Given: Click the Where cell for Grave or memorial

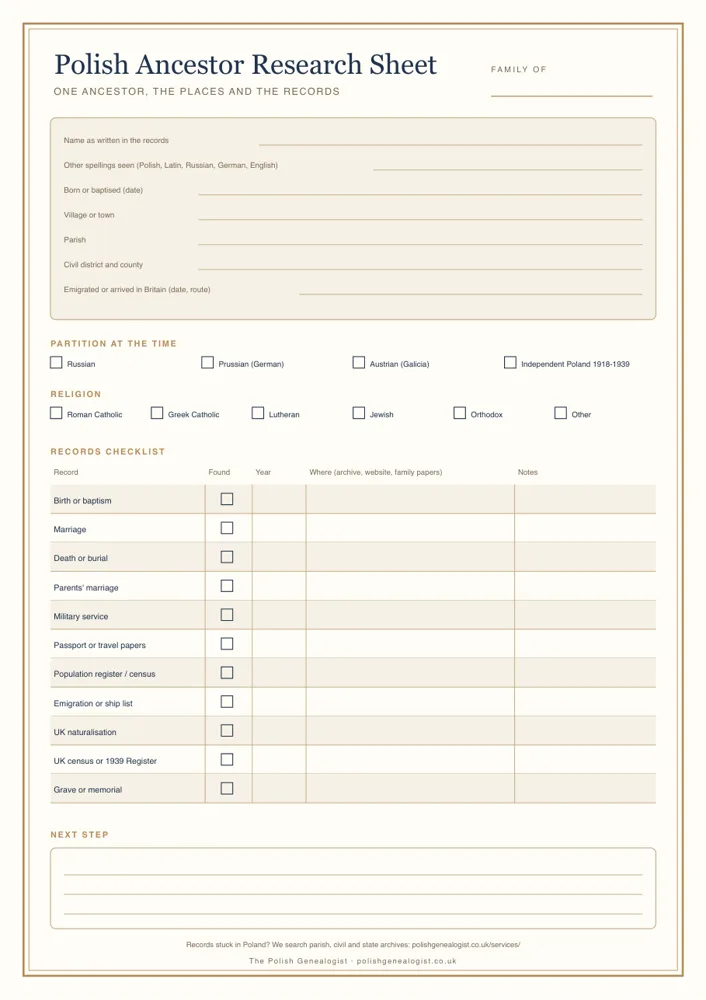Looking at the screenshot, I should pyautogui.click(x=410, y=789).
